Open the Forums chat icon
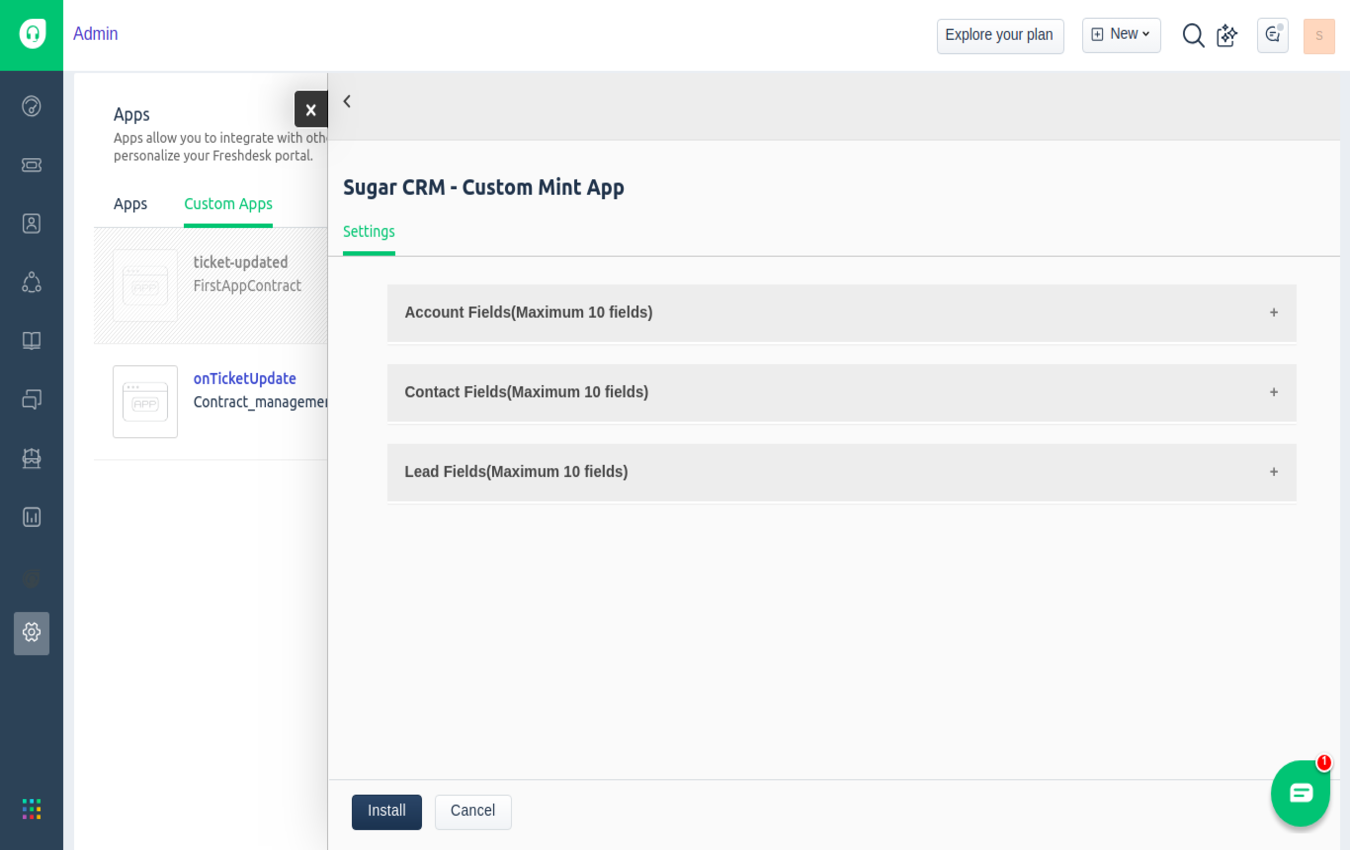 (31, 399)
